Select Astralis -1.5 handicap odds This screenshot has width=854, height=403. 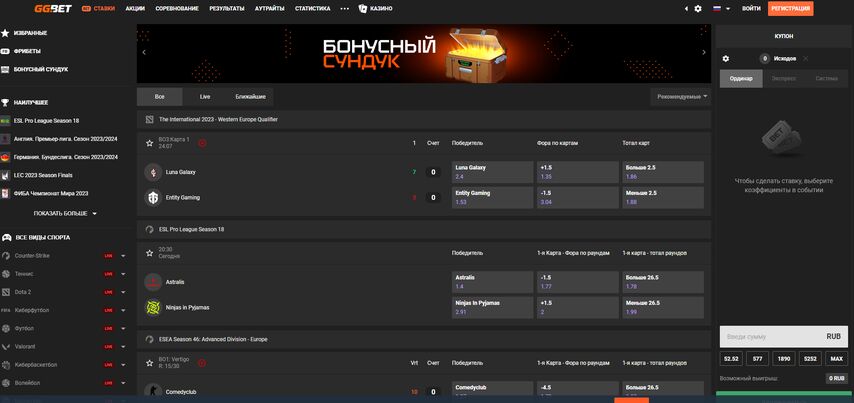(577, 282)
